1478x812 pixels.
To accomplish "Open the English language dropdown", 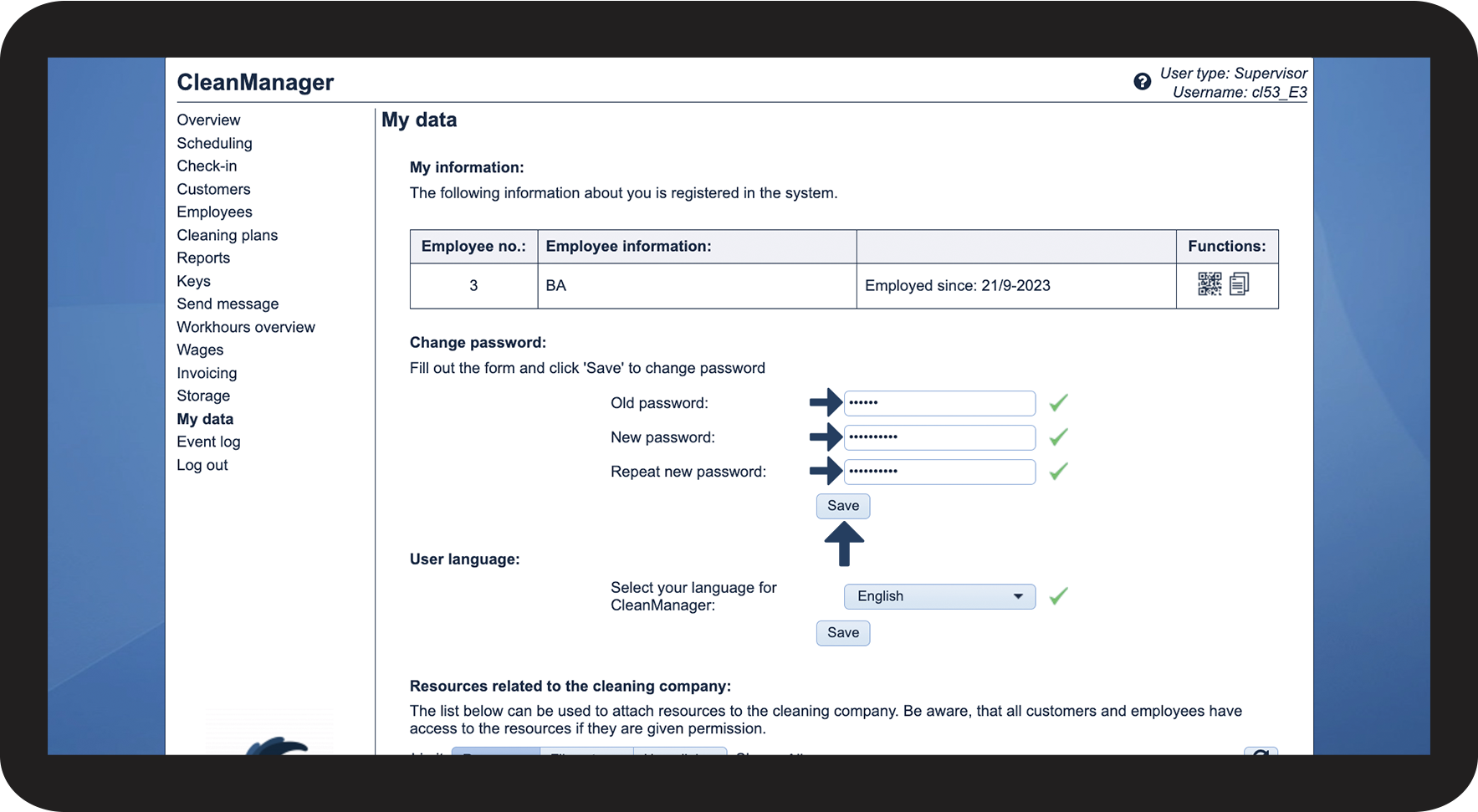I will pos(939,596).
